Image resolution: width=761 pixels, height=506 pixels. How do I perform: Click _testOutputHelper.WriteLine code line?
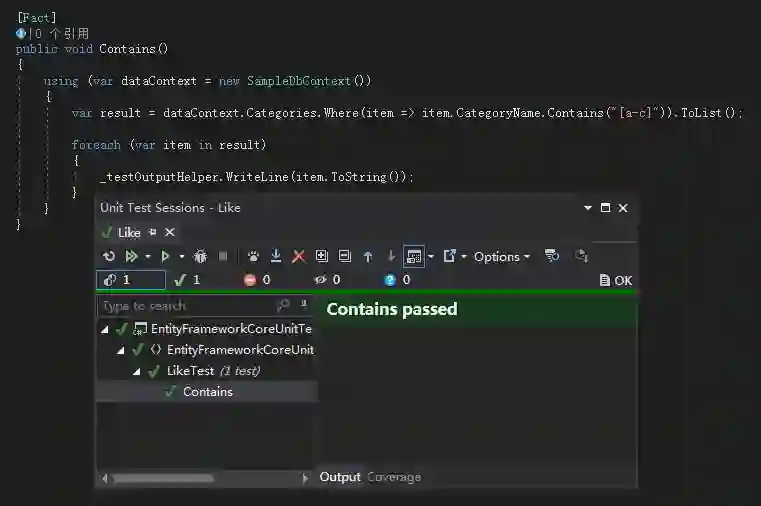[x=257, y=177]
